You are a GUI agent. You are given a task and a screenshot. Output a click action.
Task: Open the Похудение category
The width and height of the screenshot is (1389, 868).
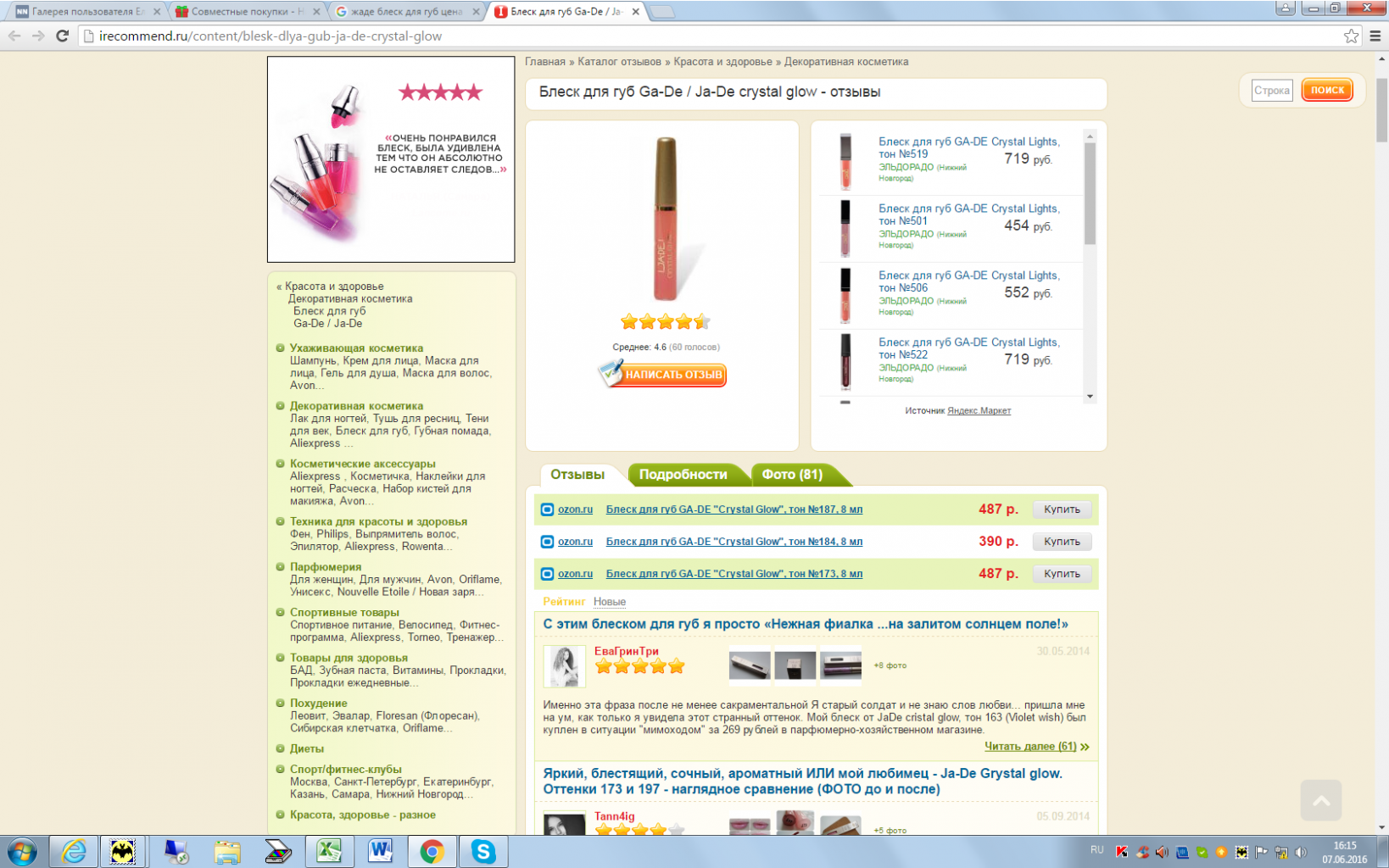point(319,704)
